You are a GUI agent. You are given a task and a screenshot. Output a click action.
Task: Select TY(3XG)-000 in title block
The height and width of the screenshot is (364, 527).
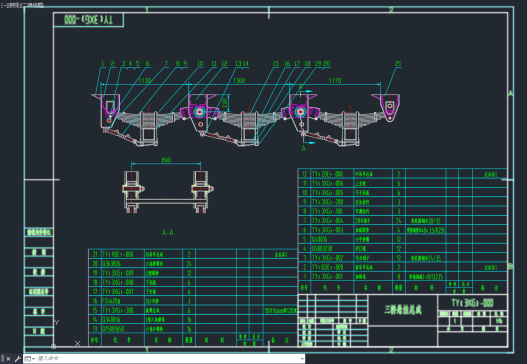[473, 303]
